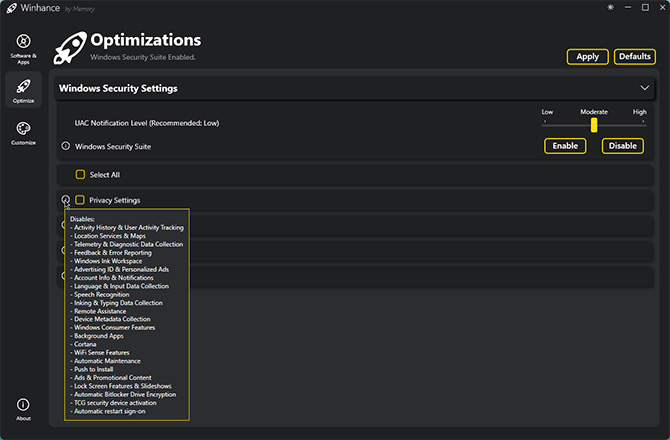
Task: Click 'Lock Screen Features & Slideshows' line
Action: [123, 386]
